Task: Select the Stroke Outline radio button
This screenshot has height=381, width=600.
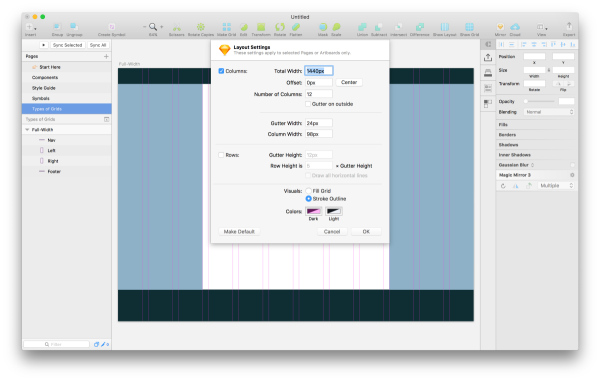Action: (308, 199)
